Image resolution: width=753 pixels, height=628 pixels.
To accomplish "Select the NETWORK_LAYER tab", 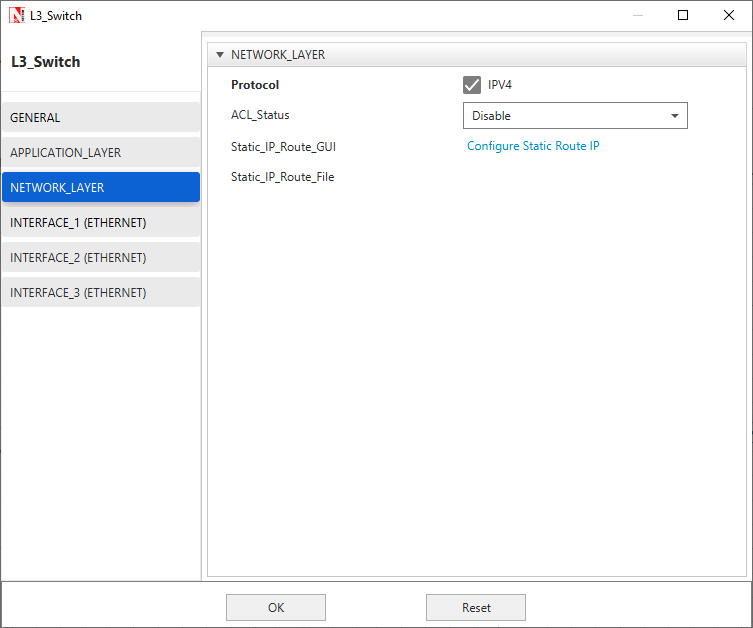I will point(101,187).
